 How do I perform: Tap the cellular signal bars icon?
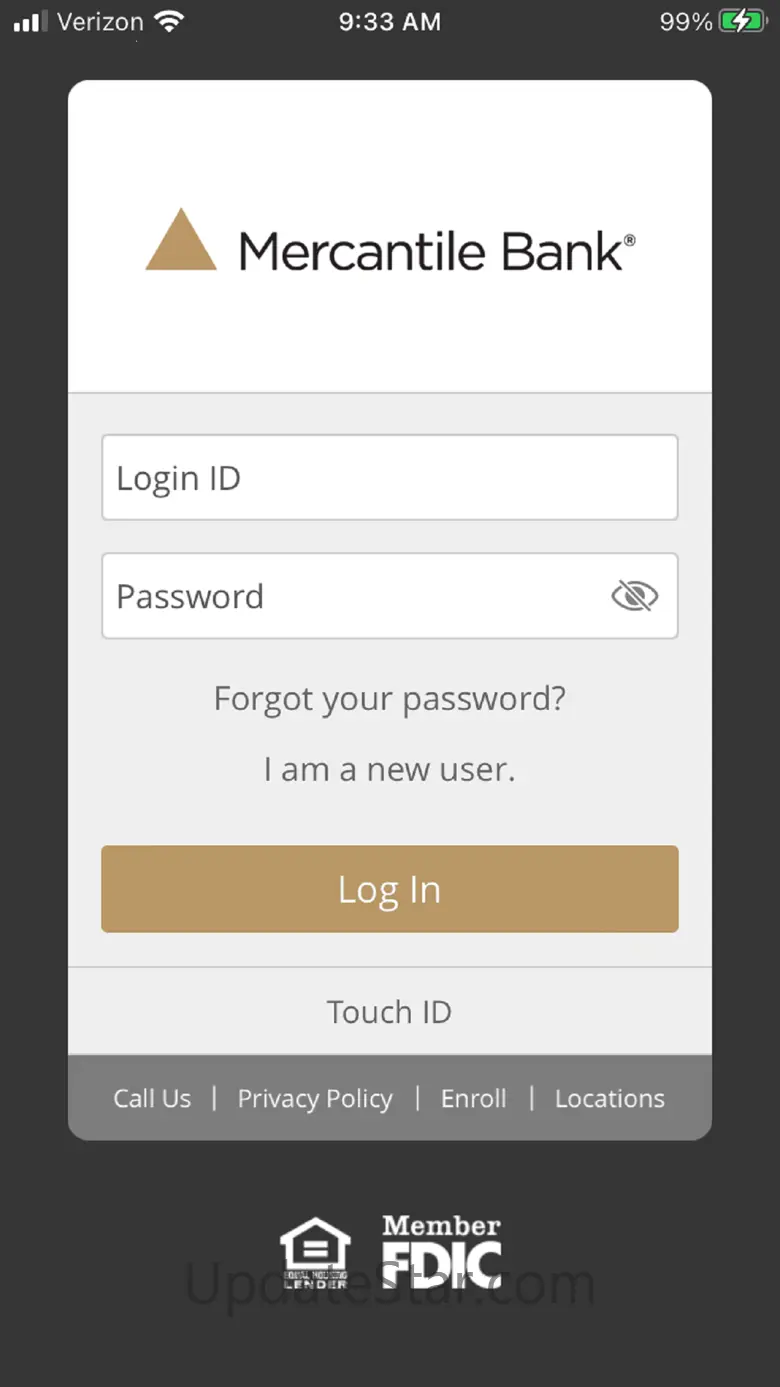click(30, 22)
